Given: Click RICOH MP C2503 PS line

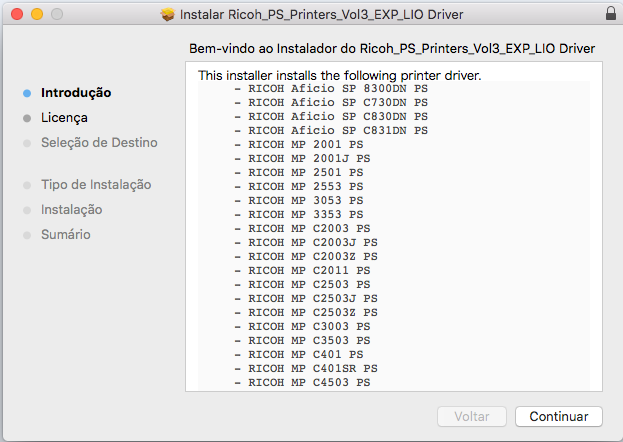Looking at the screenshot, I should pyautogui.click(x=302, y=285).
